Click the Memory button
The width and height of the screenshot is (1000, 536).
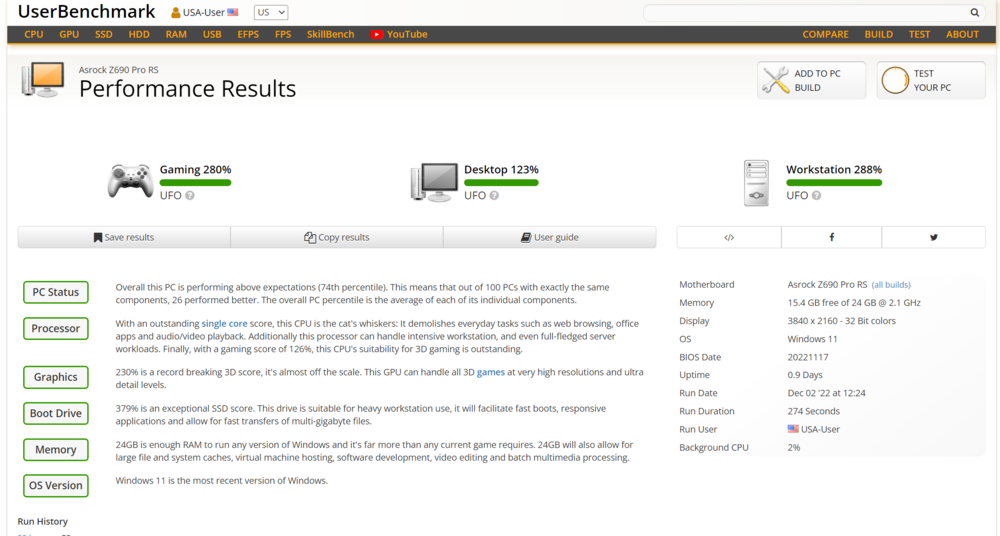(55, 450)
